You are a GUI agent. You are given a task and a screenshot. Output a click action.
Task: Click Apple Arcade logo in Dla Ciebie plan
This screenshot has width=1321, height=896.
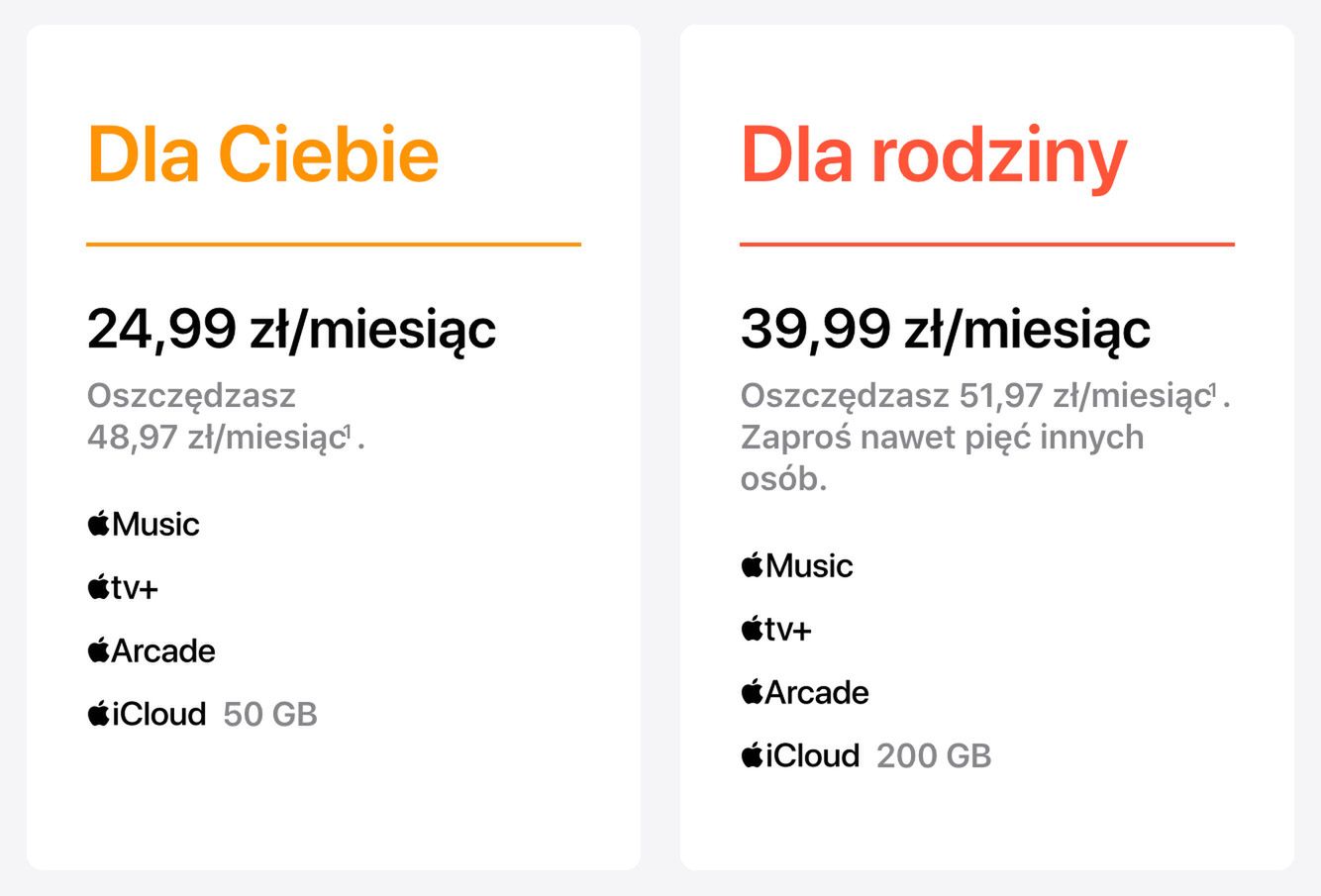coord(152,650)
